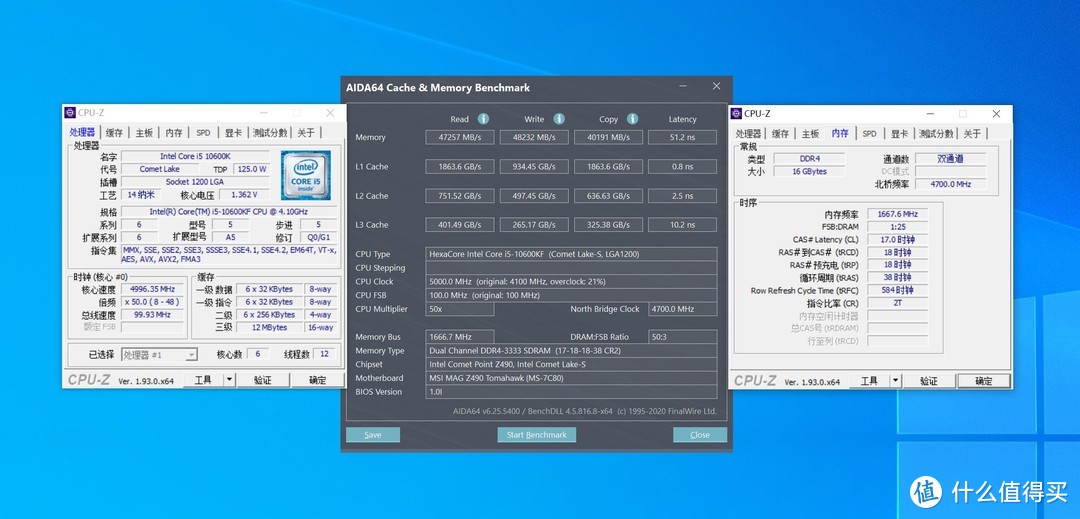The width and height of the screenshot is (1080, 519).
Task: Click CPU-Z app icon in processor window title
Action: click(x=69, y=113)
